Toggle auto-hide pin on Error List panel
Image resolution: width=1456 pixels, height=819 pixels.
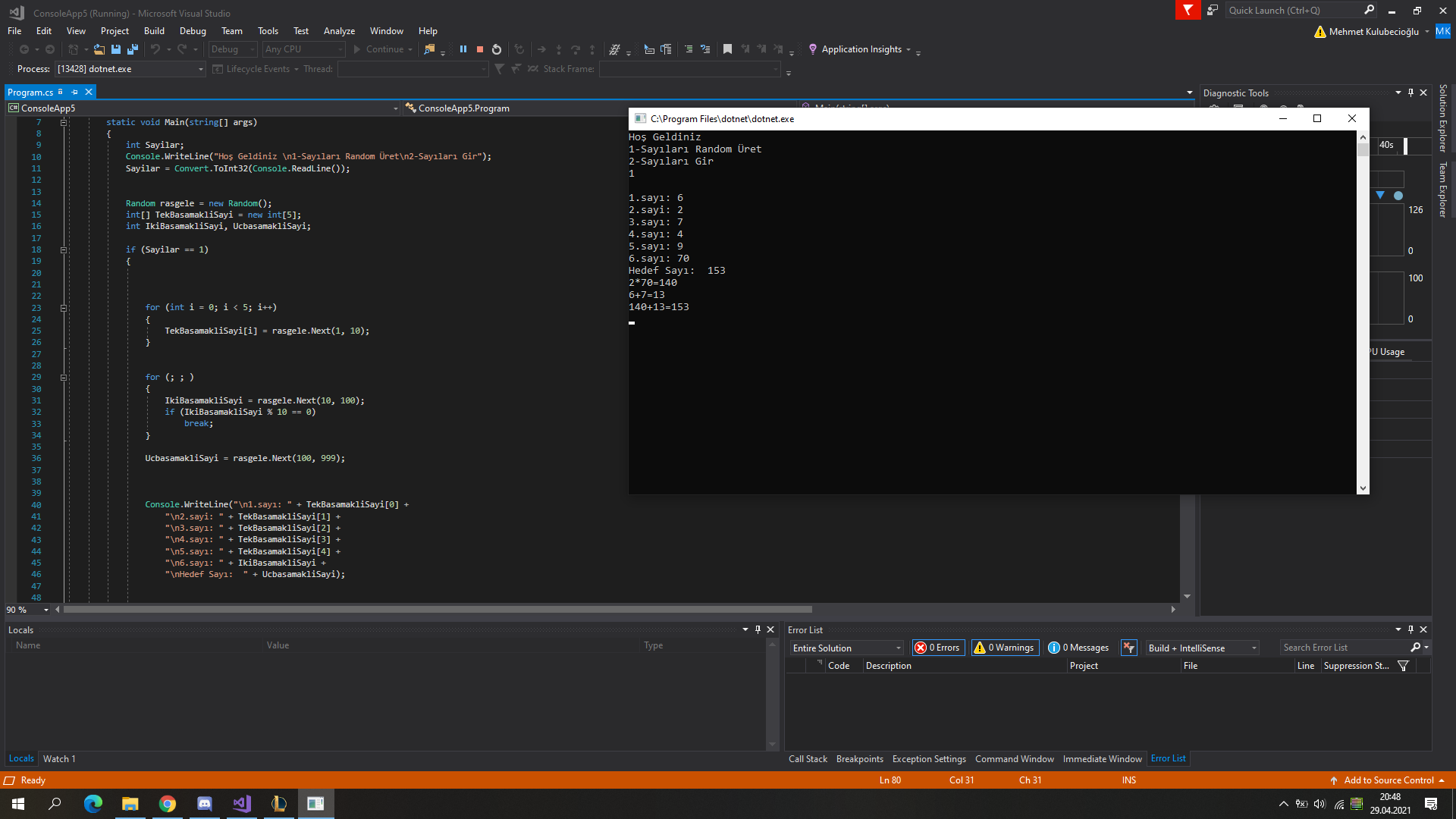(x=1410, y=629)
